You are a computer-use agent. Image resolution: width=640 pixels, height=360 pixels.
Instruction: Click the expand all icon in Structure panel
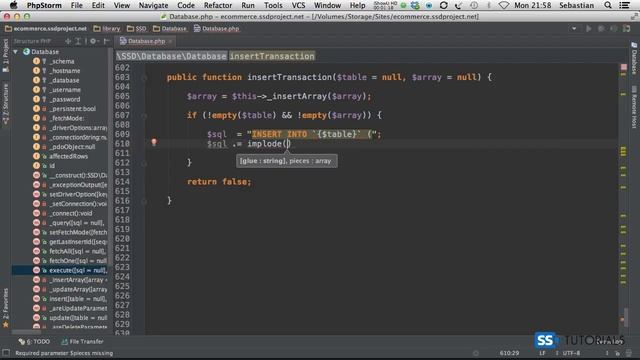point(68,41)
